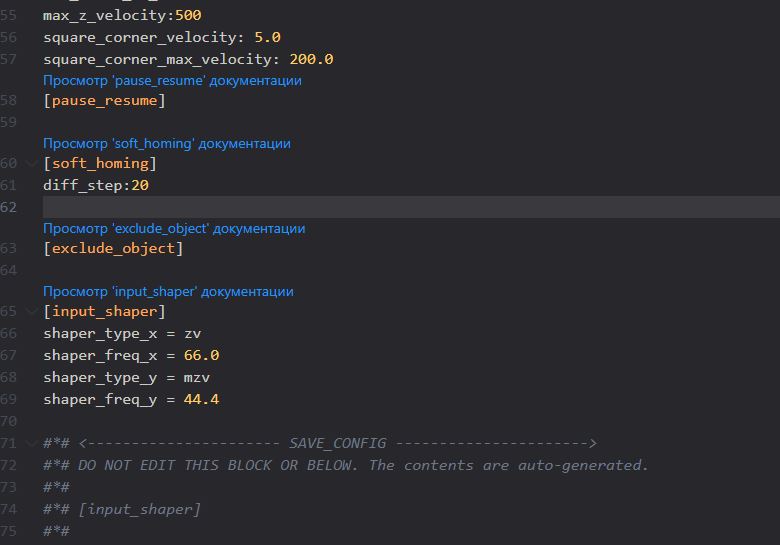Open the 'soft_homing' documentation link
The image size is (780, 545).
pyautogui.click(x=167, y=143)
